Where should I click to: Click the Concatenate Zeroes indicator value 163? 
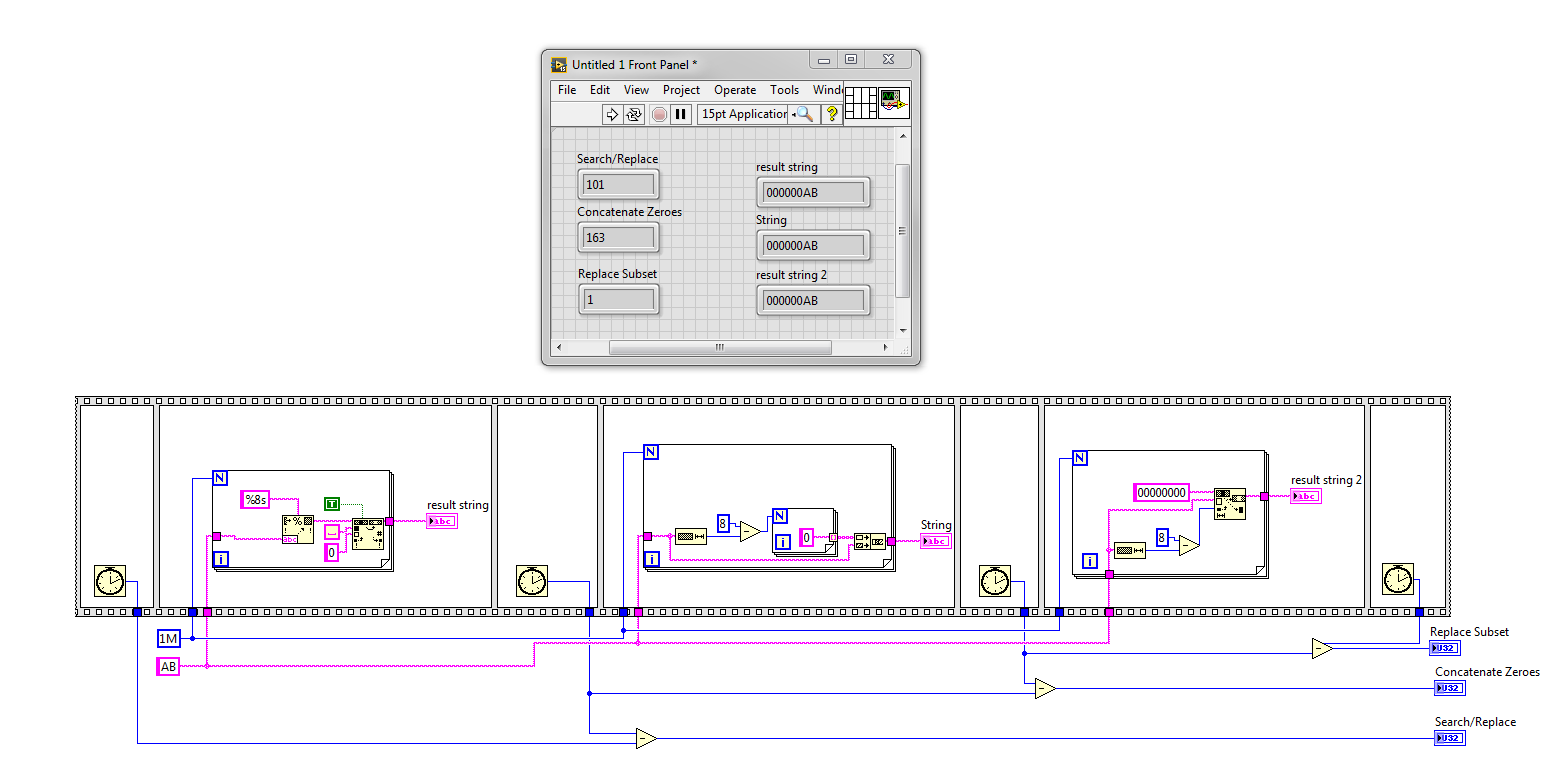pyautogui.click(x=618, y=237)
